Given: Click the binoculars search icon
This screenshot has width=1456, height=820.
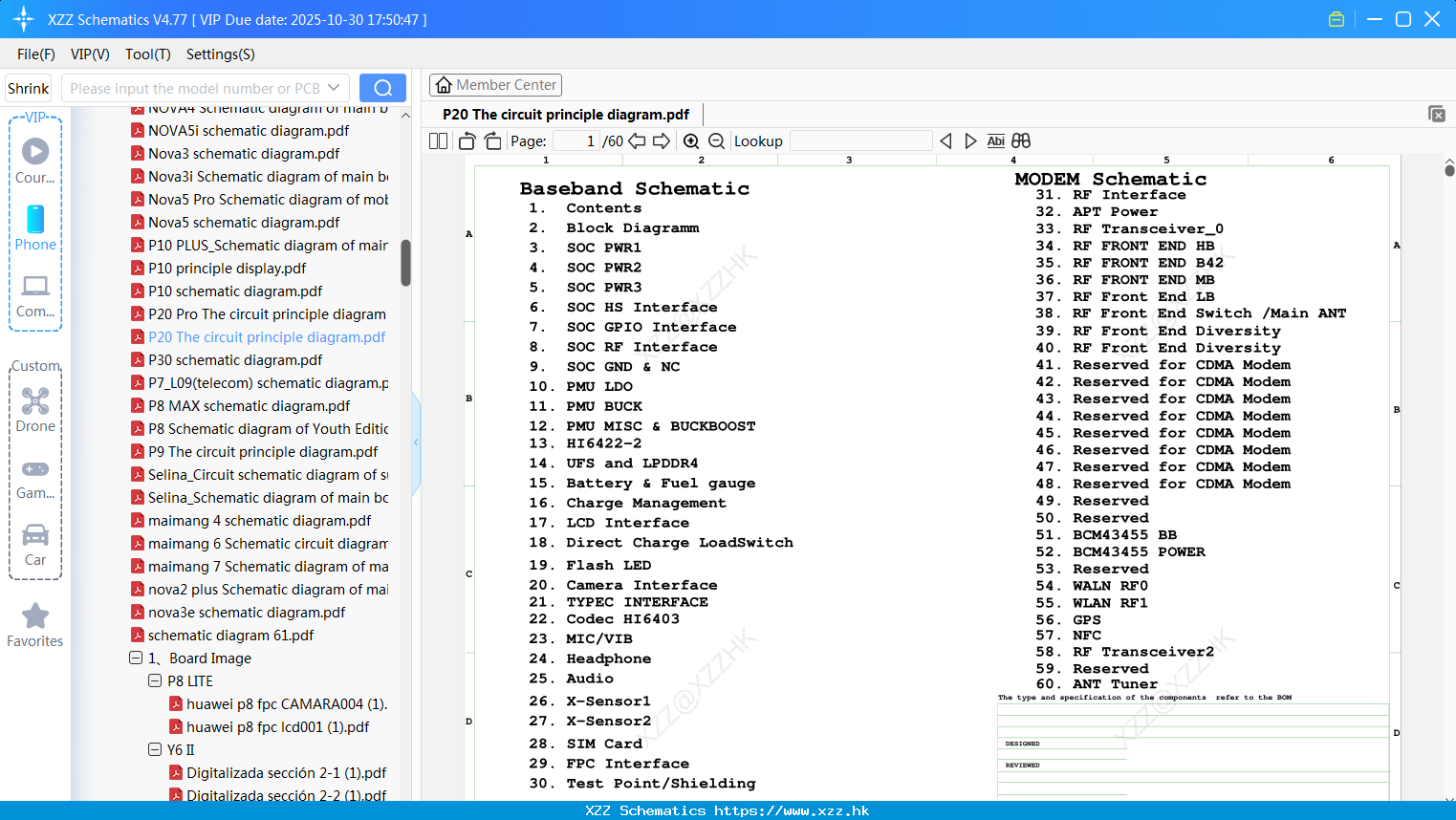Looking at the screenshot, I should (x=1021, y=140).
